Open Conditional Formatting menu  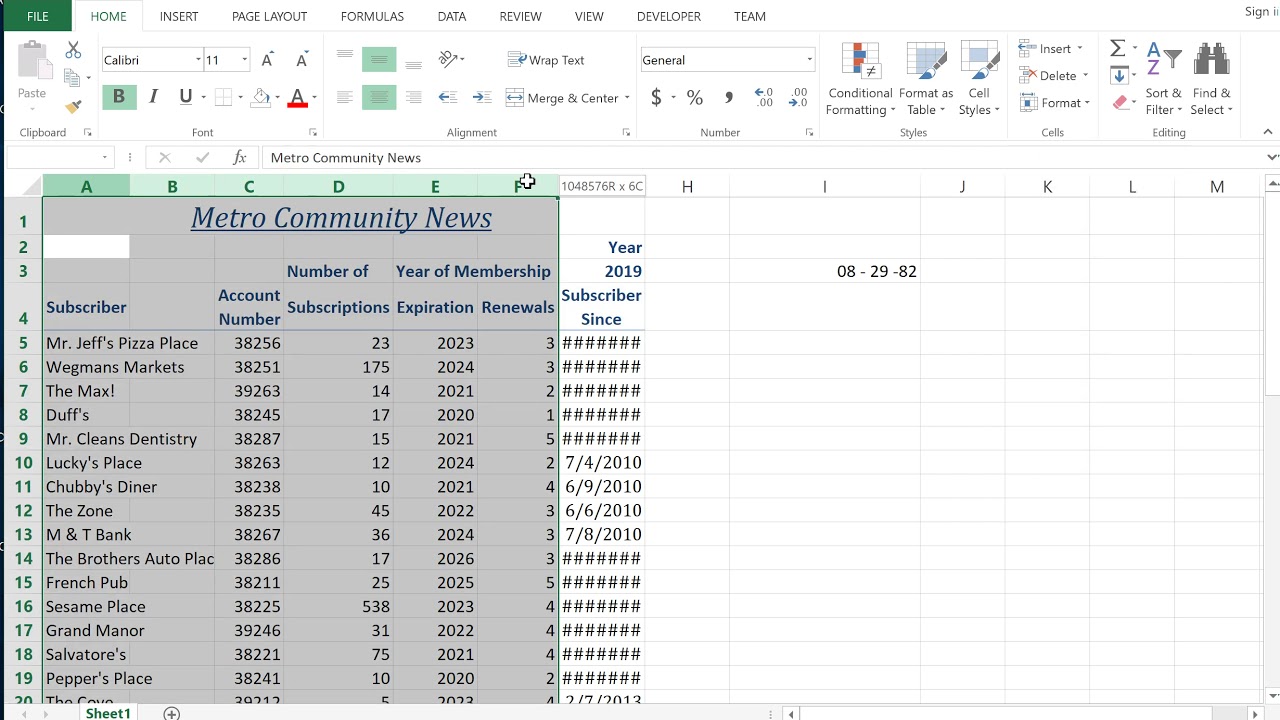click(860, 80)
